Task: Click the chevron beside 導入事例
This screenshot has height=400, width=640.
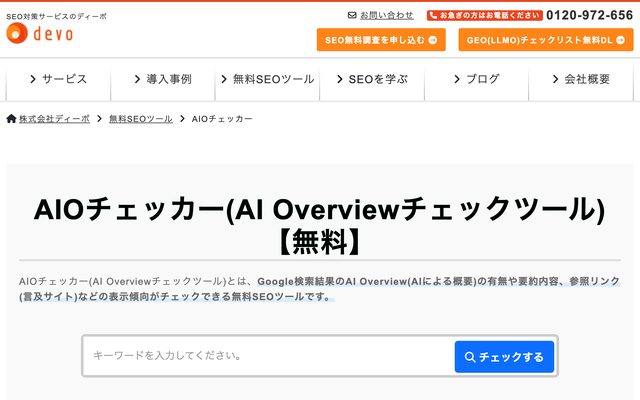Action: click(138, 79)
